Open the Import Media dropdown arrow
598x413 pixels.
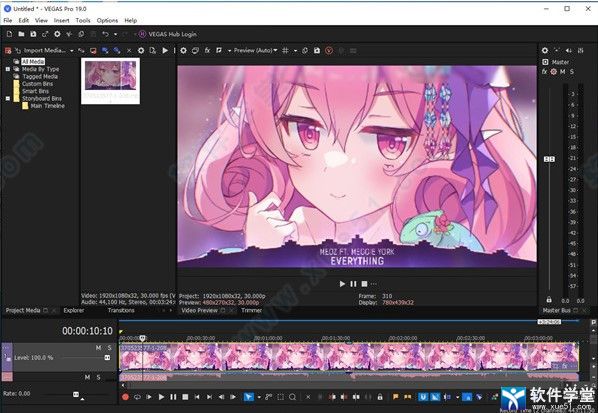71,51
